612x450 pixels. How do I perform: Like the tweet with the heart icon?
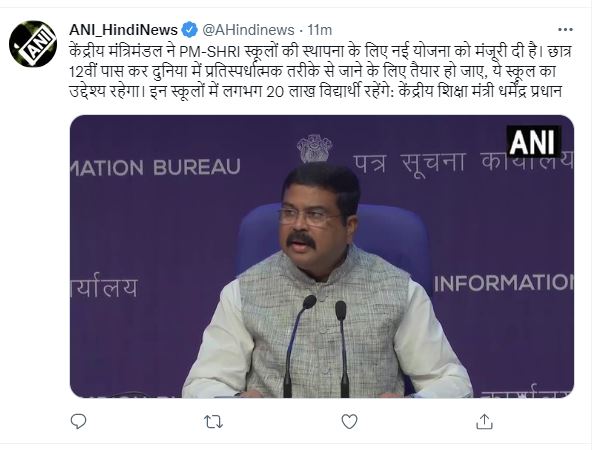(349, 422)
